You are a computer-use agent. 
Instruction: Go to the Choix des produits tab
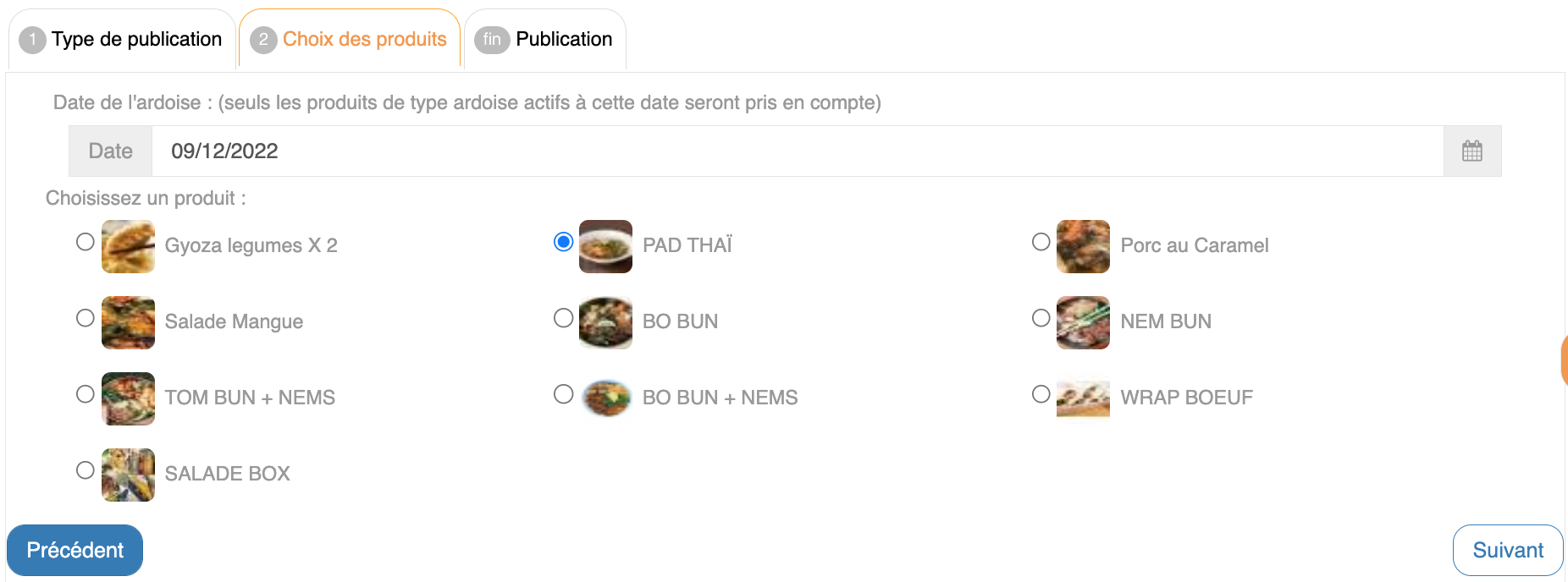[350, 40]
